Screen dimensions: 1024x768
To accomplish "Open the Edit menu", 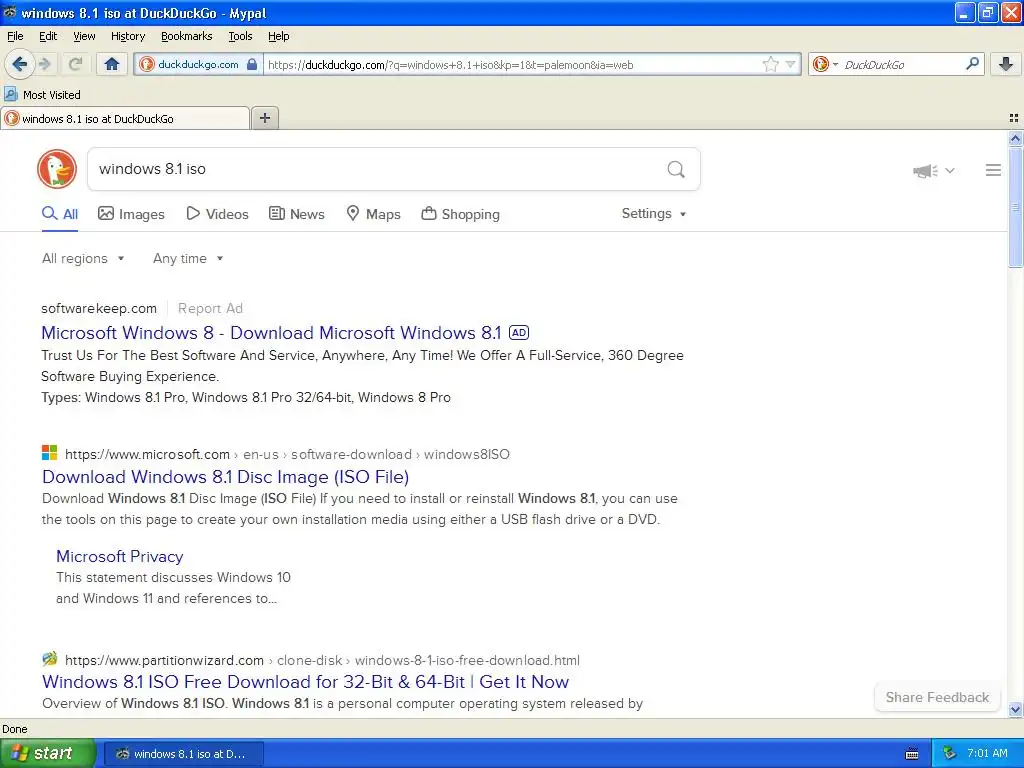I will 48,36.
